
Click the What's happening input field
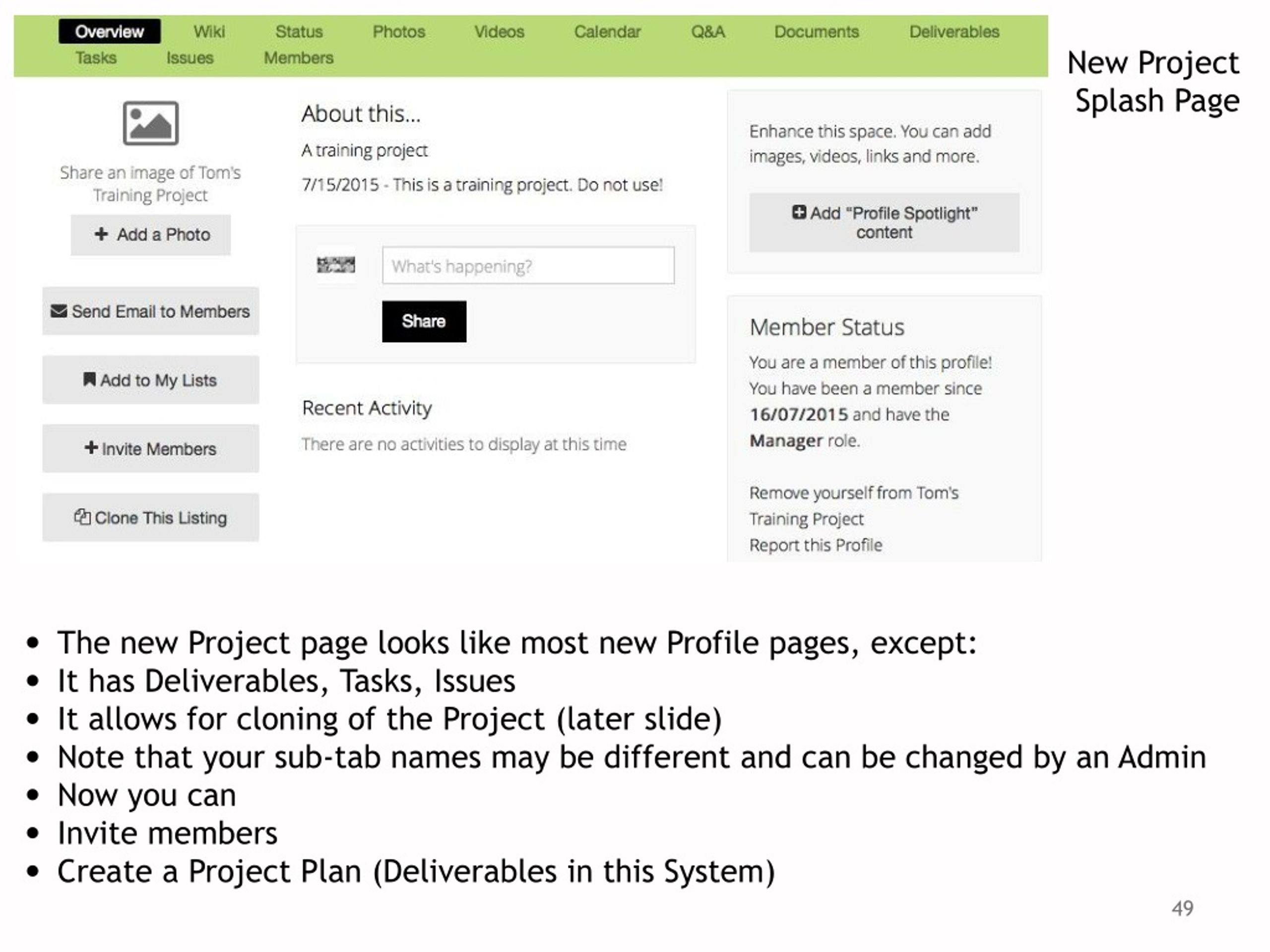click(x=528, y=266)
